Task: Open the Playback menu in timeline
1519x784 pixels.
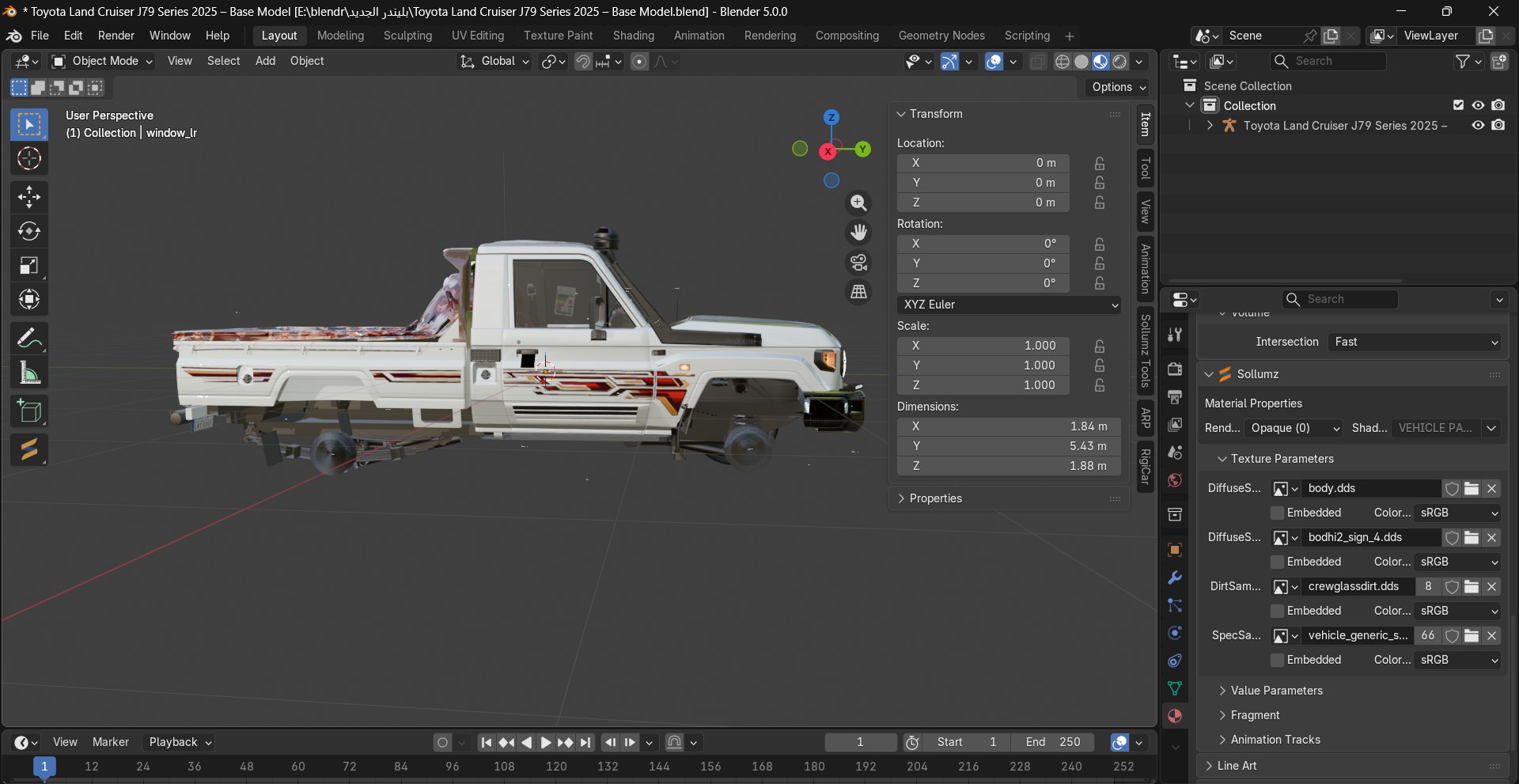Action: click(180, 742)
